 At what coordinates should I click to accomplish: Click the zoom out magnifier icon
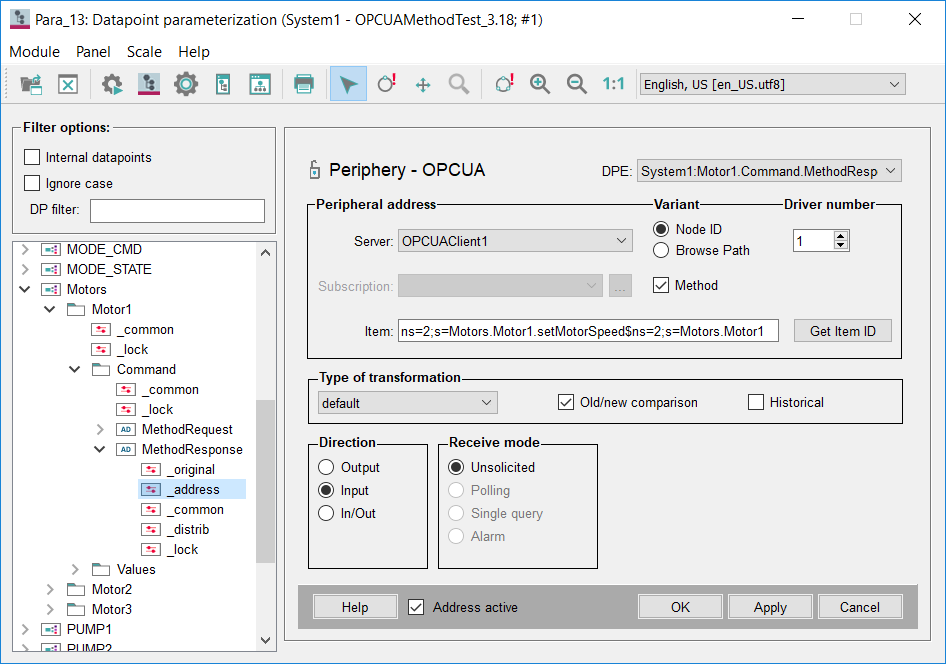click(577, 84)
